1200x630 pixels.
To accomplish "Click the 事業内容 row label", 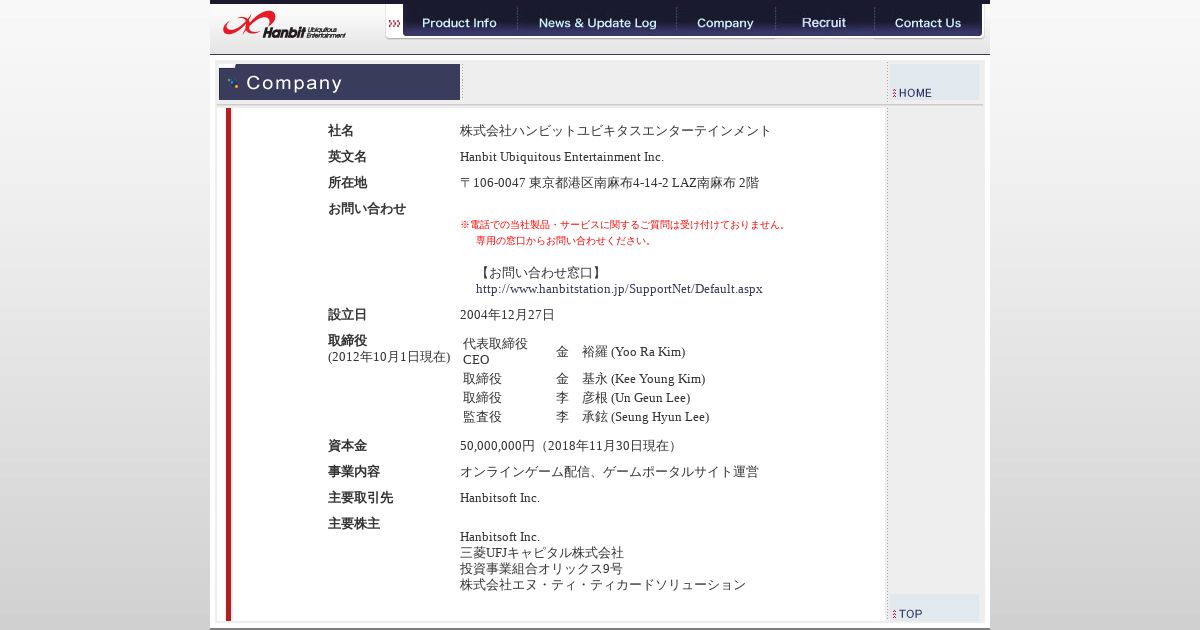I will (354, 472).
